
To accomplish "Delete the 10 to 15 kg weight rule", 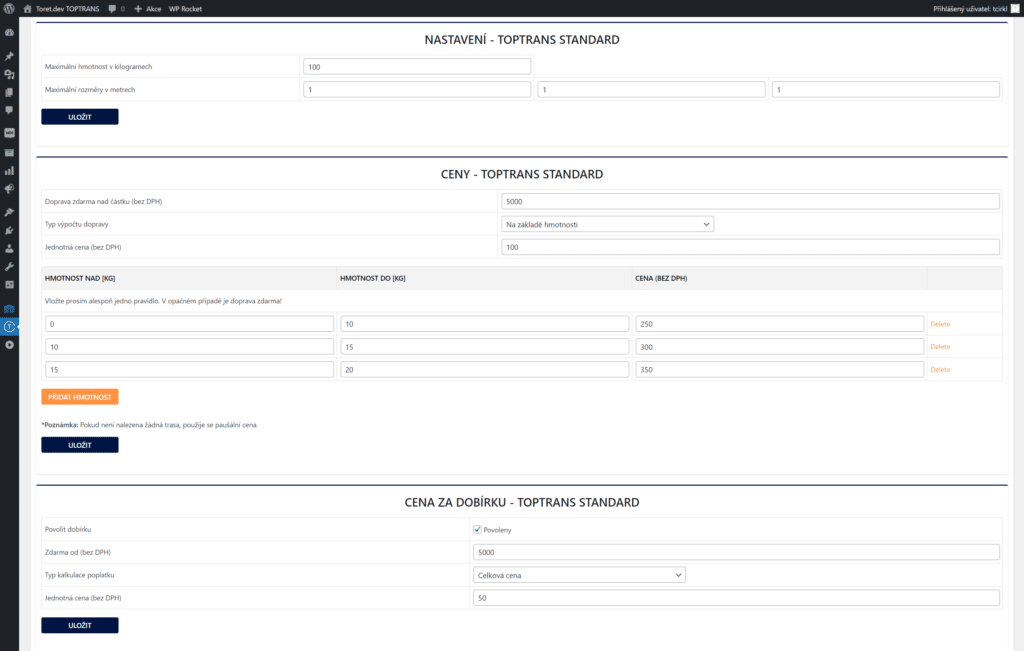I will (940, 347).
